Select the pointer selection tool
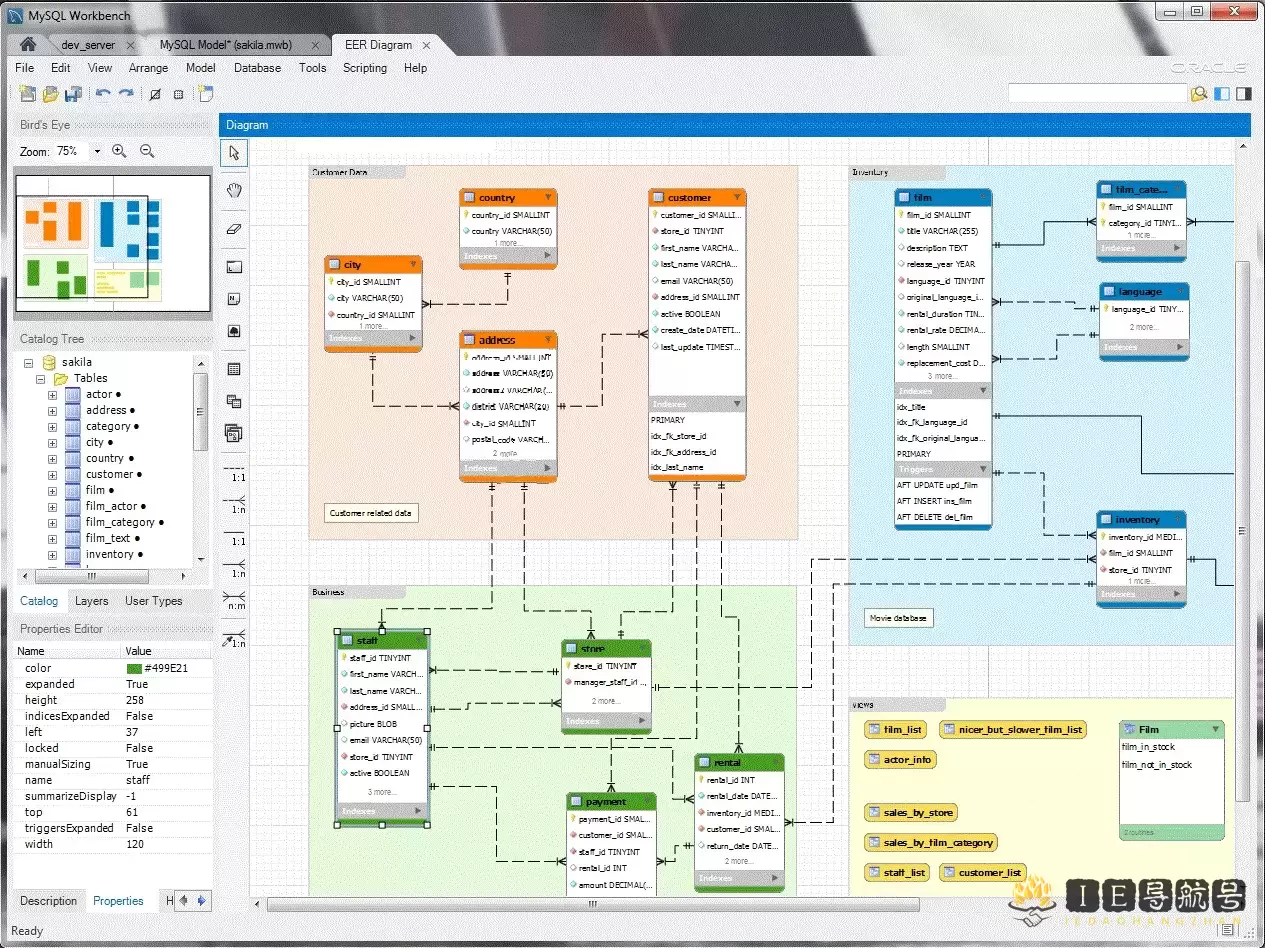This screenshot has width=1265, height=948. pos(234,153)
